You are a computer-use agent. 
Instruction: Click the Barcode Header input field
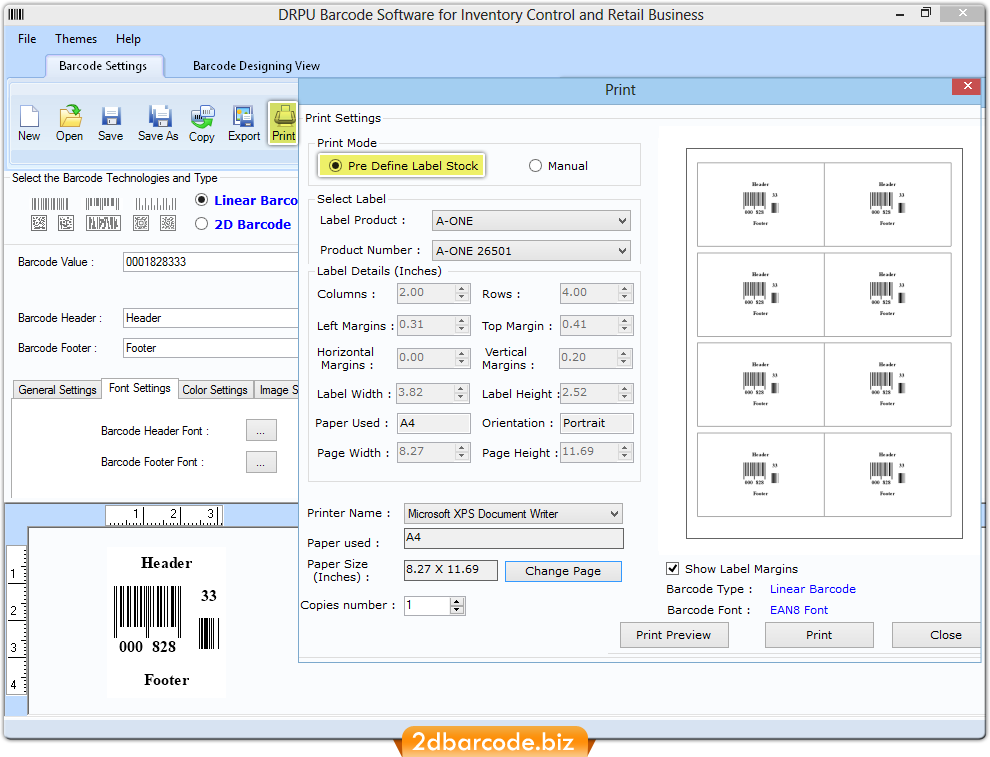click(210, 318)
